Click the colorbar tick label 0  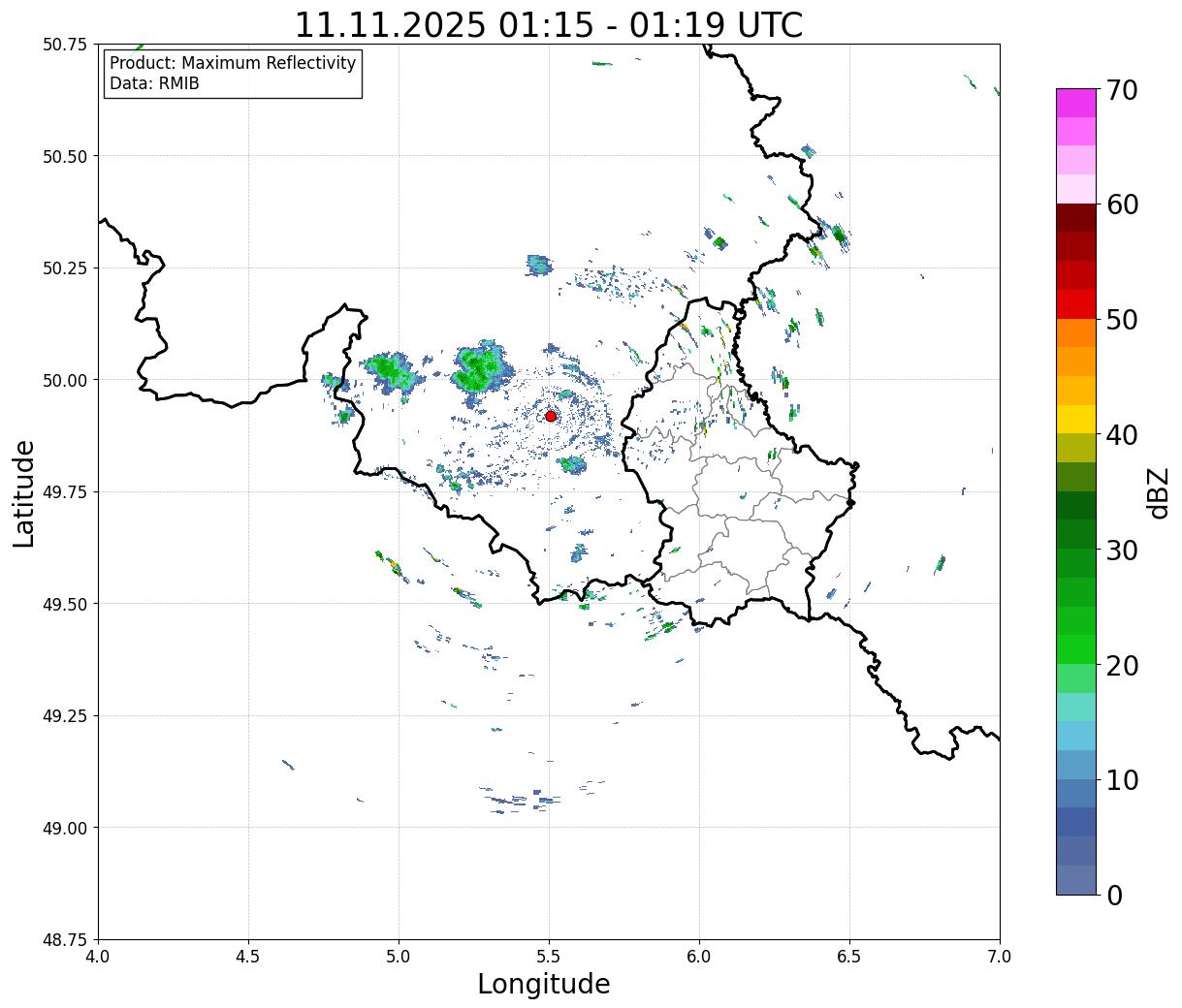[1114, 896]
